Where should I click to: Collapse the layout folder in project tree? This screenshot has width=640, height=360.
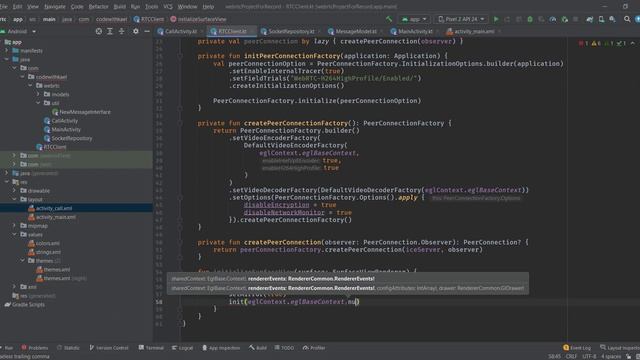pos(14,199)
